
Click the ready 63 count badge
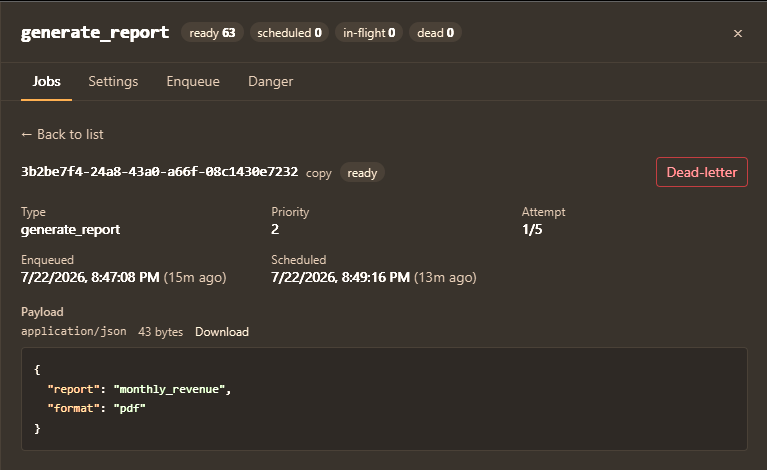pyautogui.click(x=212, y=33)
